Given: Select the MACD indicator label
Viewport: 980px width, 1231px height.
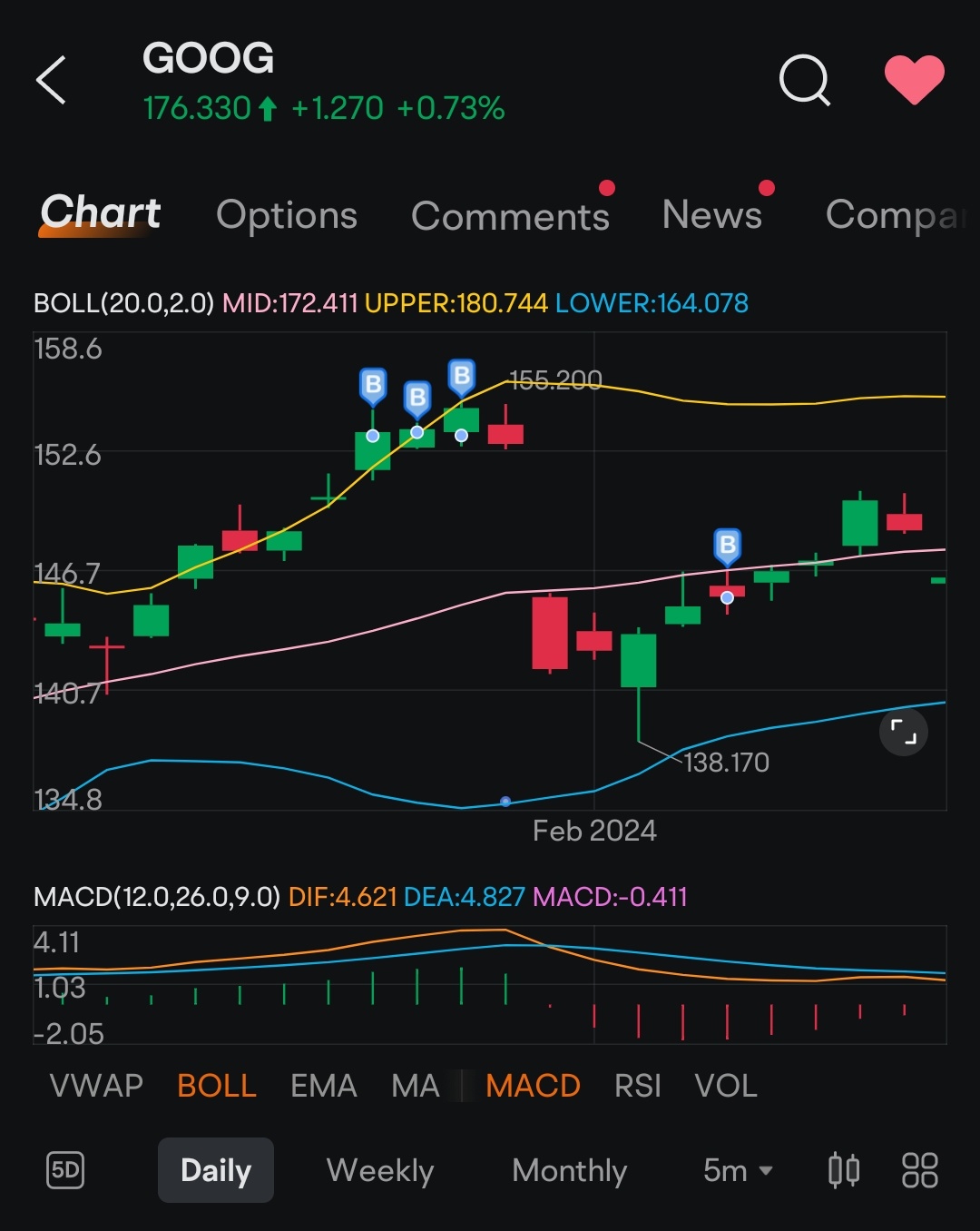Looking at the screenshot, I should click(x=532, y=1085).
